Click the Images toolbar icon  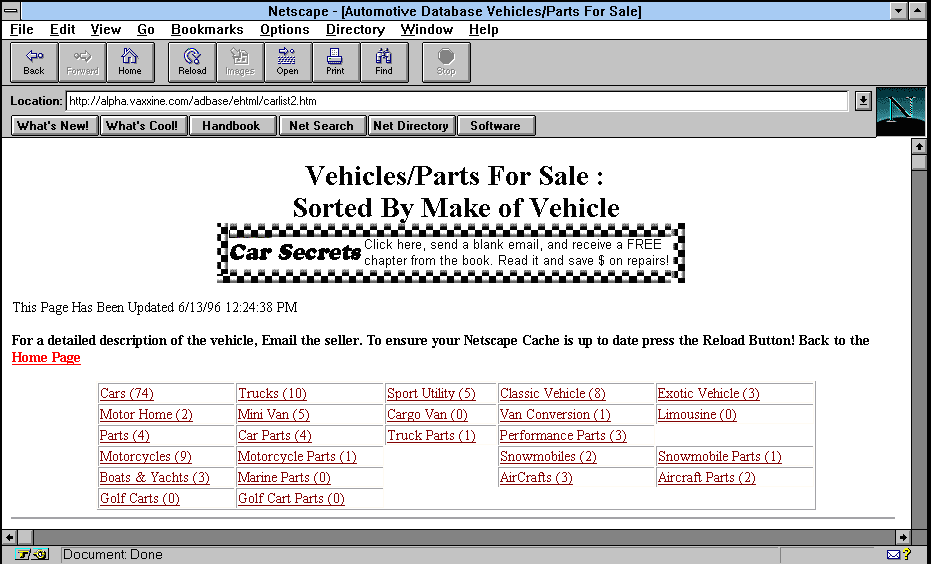tap(240, 62)
